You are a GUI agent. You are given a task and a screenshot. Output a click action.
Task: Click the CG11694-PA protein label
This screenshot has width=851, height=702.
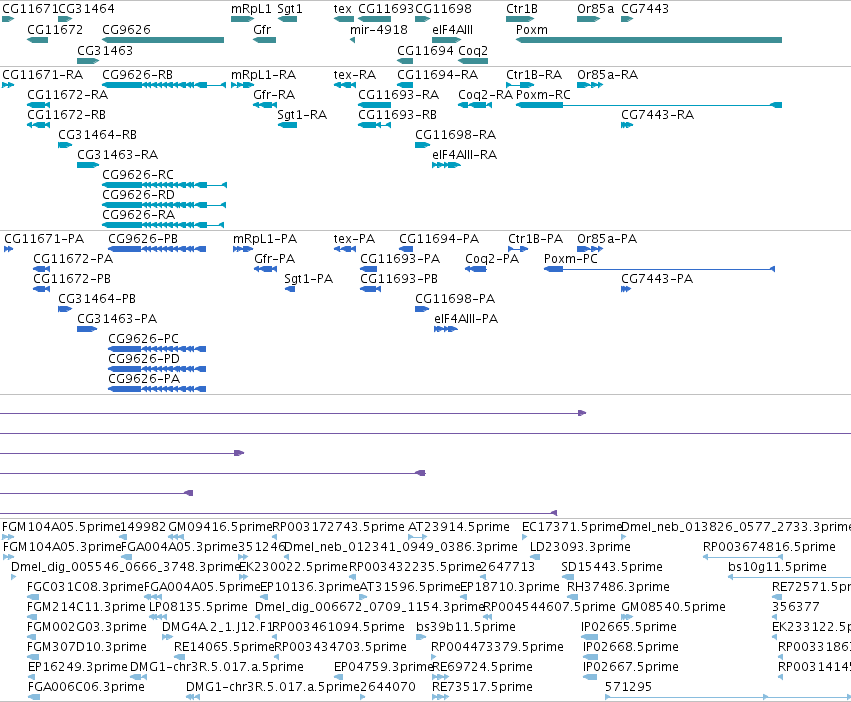[439, 238]
